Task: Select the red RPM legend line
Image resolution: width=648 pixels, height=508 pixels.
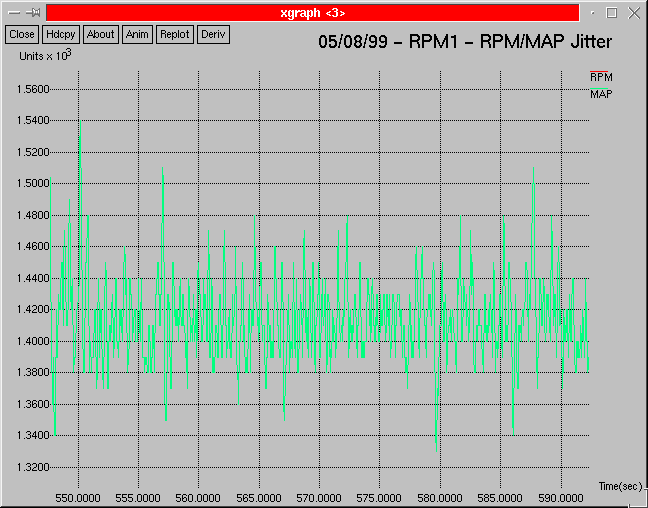Action: (x=599, y=72)
